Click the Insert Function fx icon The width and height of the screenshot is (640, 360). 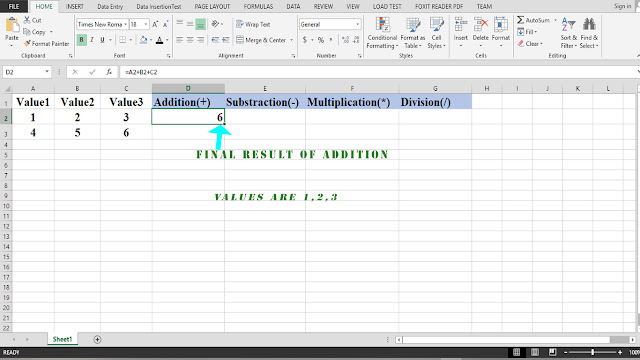pyautogui.click(x=109, y=72)
